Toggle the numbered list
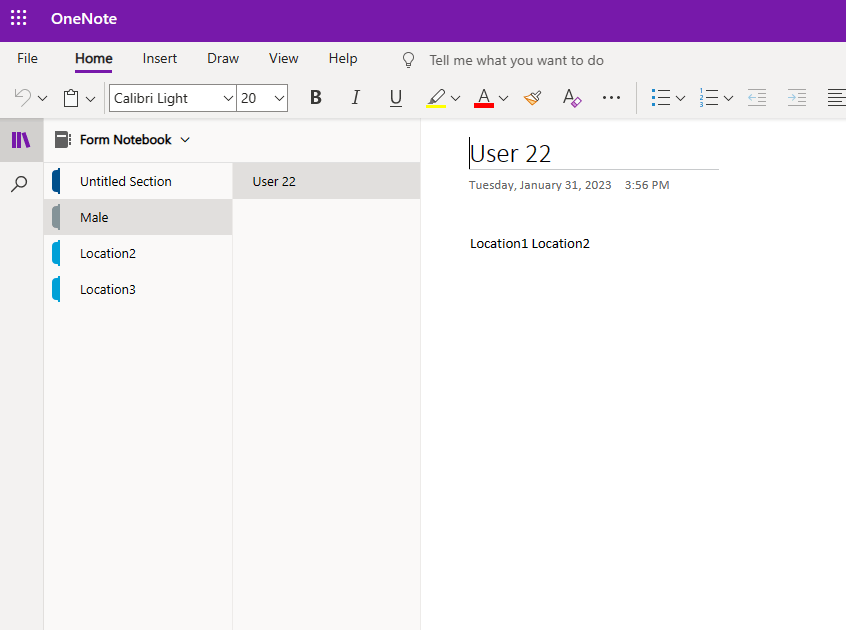 coord(711,97)
